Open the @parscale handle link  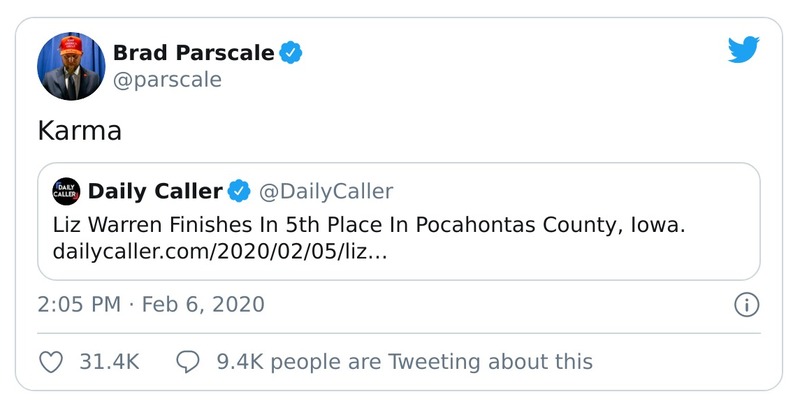click(168, 79)
